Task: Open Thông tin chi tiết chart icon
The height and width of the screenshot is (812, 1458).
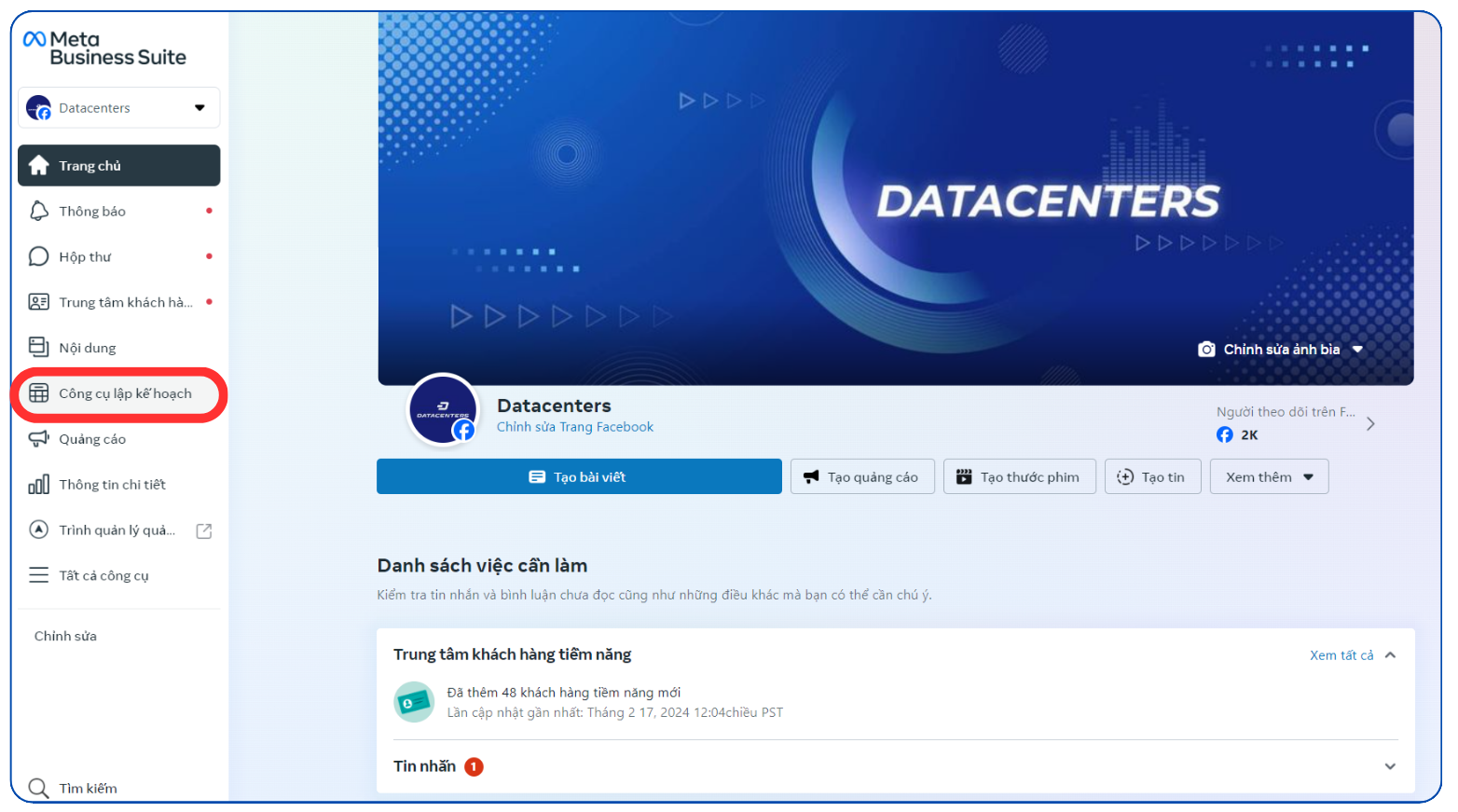Action: point(38,485)
